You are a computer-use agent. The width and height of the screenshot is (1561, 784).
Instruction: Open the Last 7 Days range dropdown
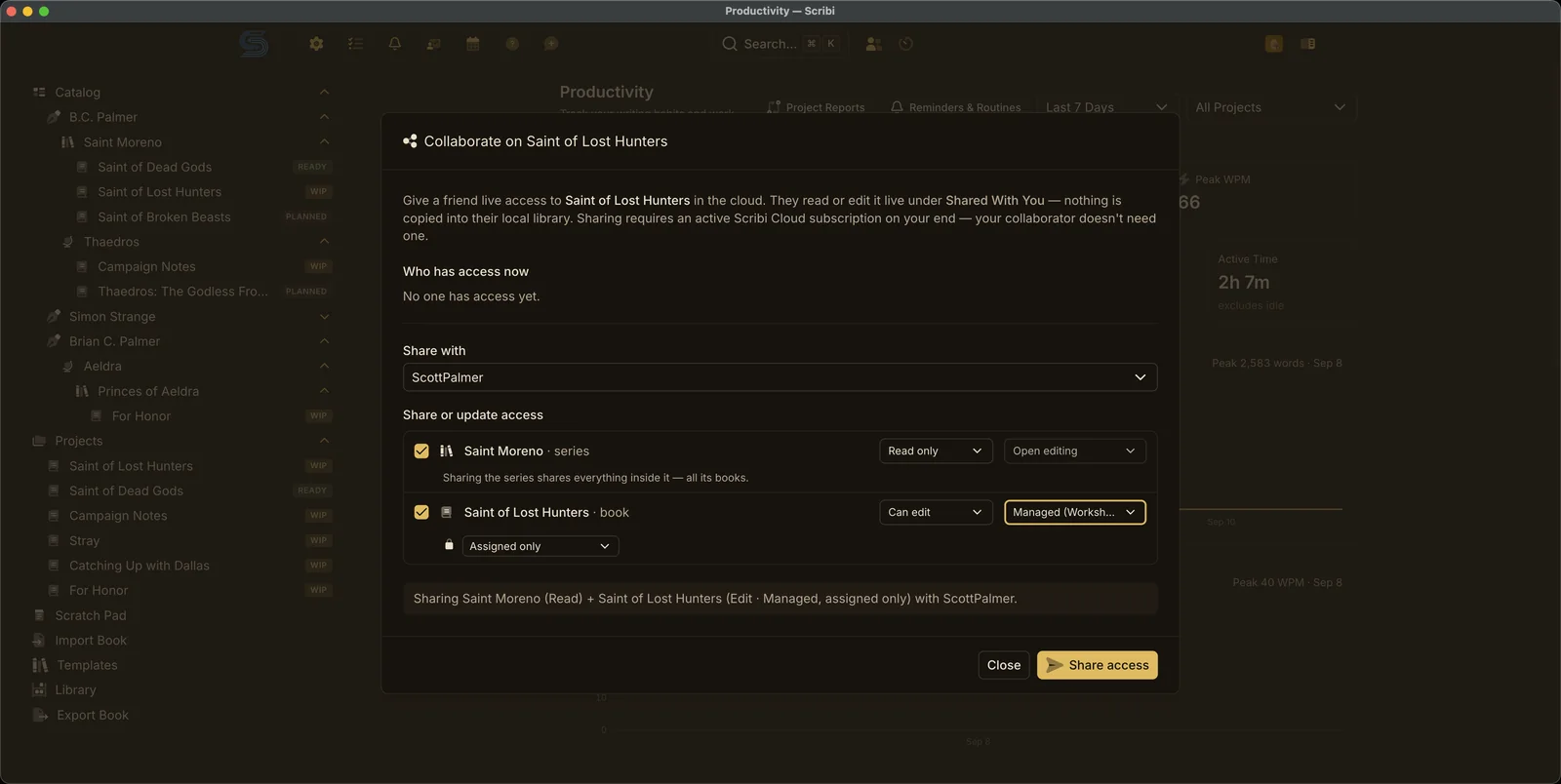pyautogui.click(x=1105, y=107)
